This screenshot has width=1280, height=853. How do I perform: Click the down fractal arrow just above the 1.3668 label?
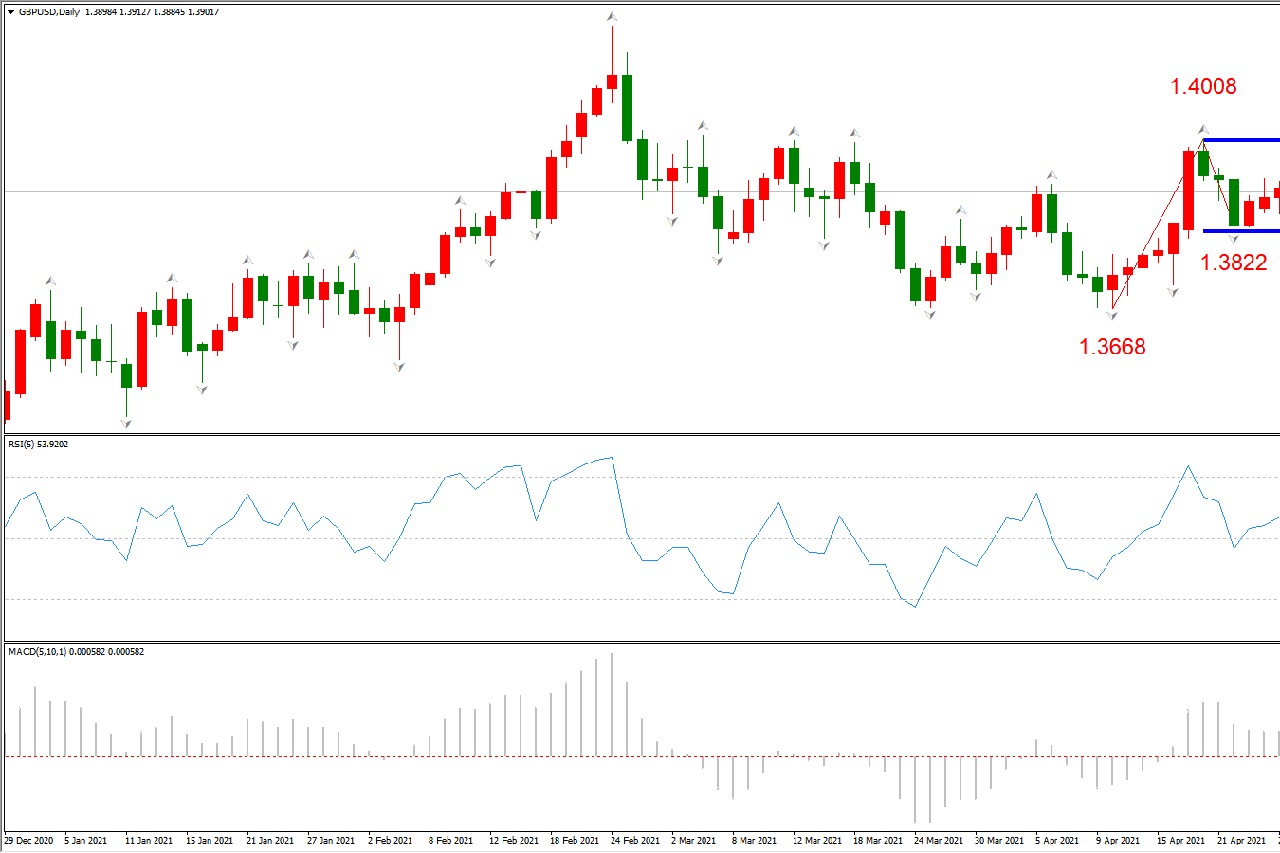click(x=1112, y=315)
